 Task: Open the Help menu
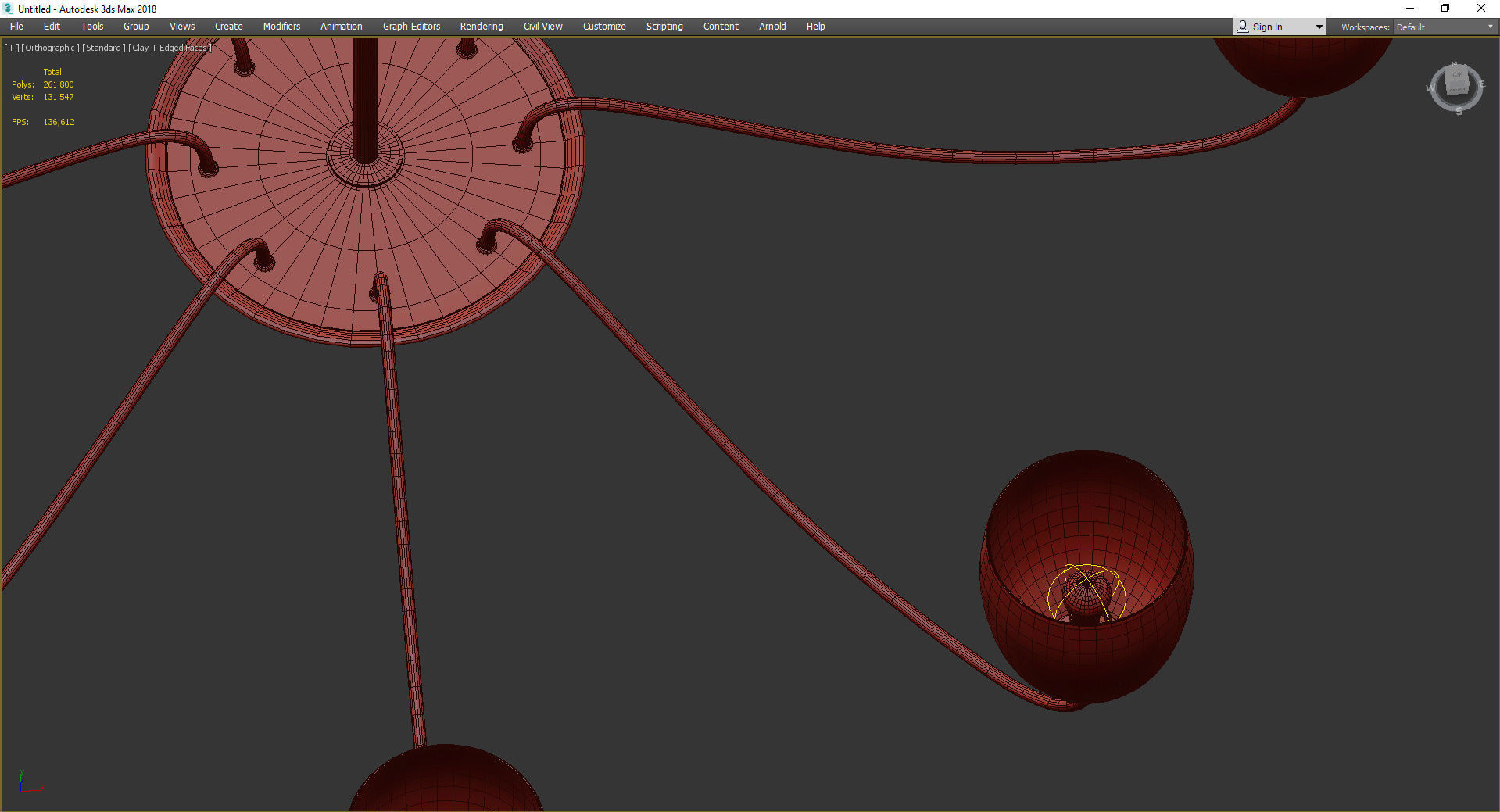coord(815,27)
